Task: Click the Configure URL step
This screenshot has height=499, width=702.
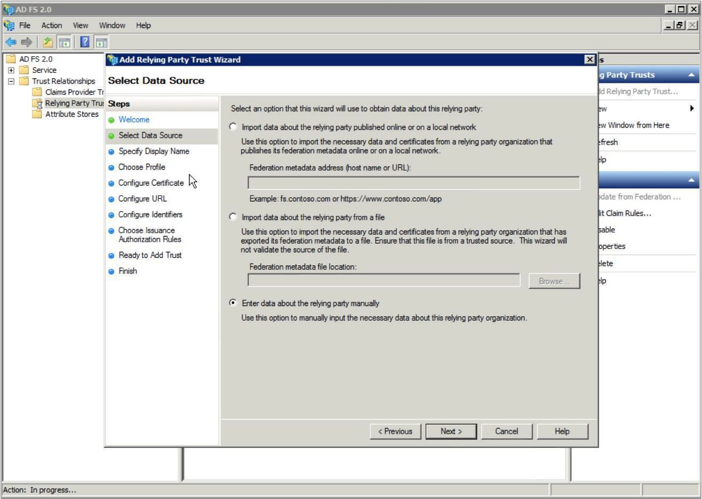Action: (142, 199)
